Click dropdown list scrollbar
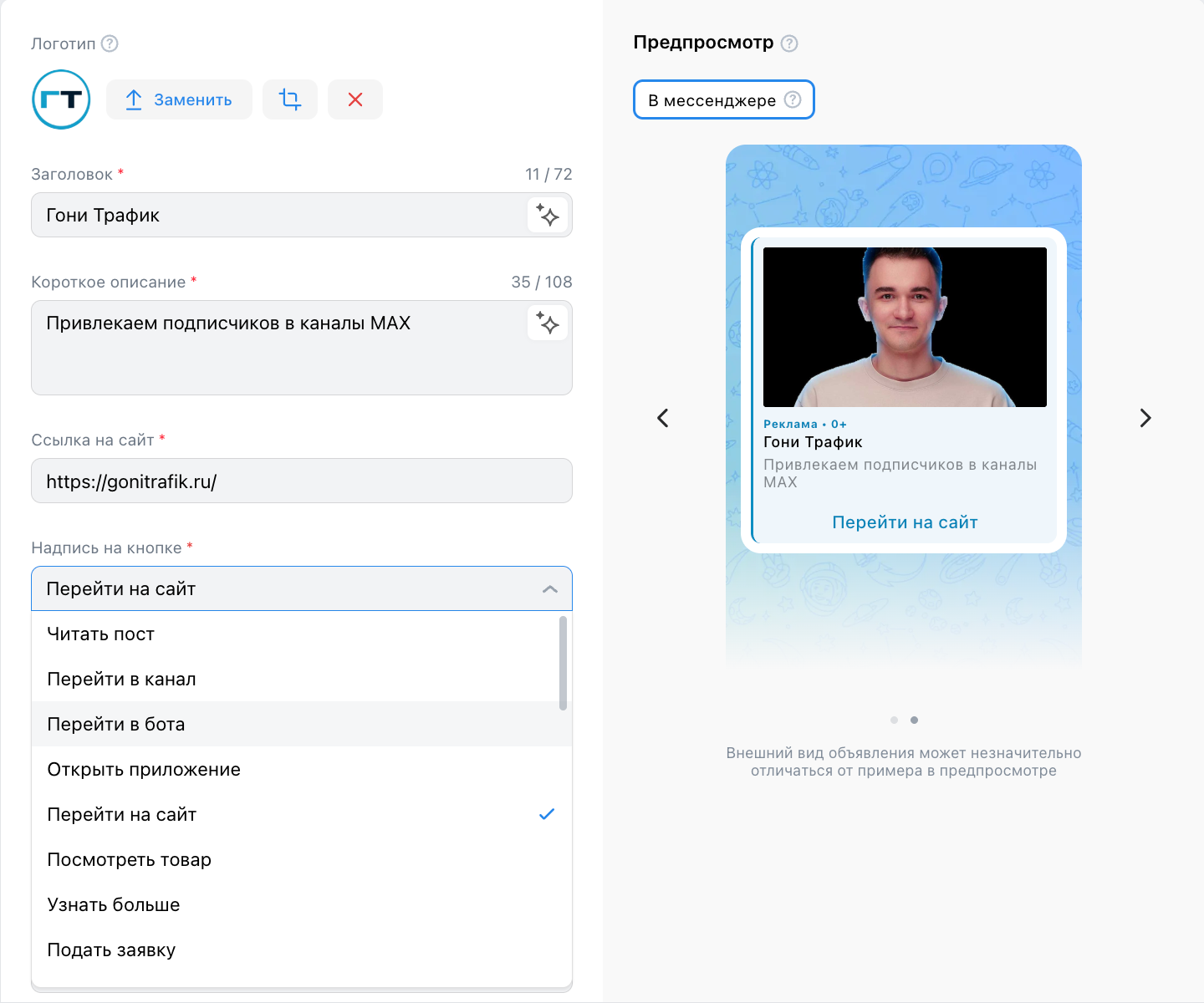This screenshot has width=1204, height=1003. tap(563, 663)
